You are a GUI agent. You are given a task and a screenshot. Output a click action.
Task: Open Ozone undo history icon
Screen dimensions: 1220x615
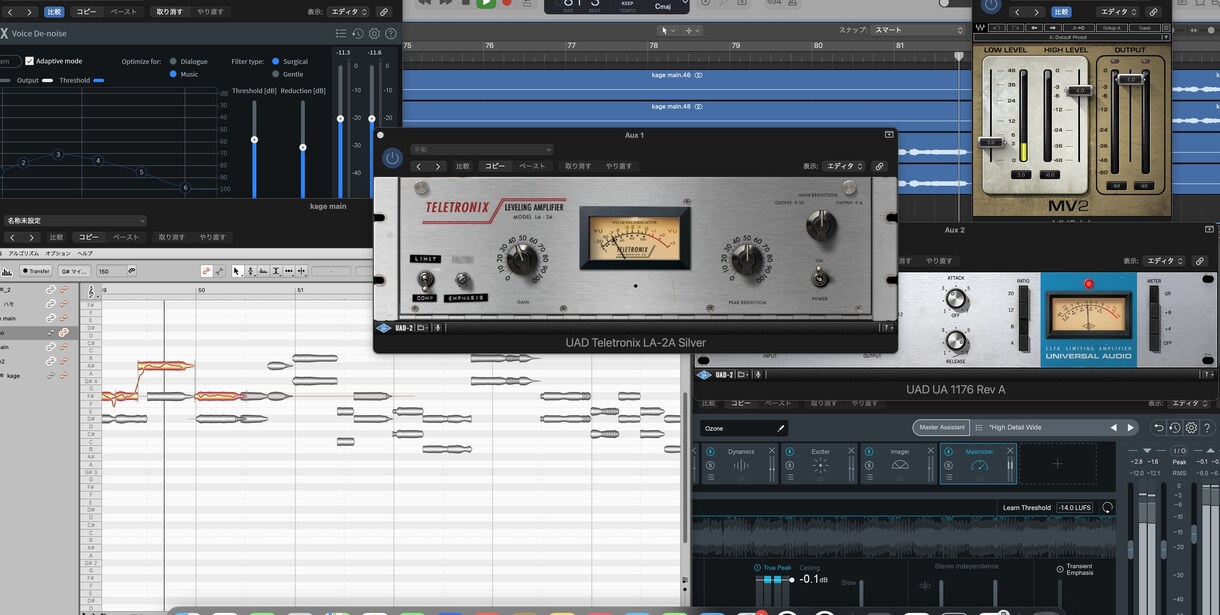pos(1175,428)
